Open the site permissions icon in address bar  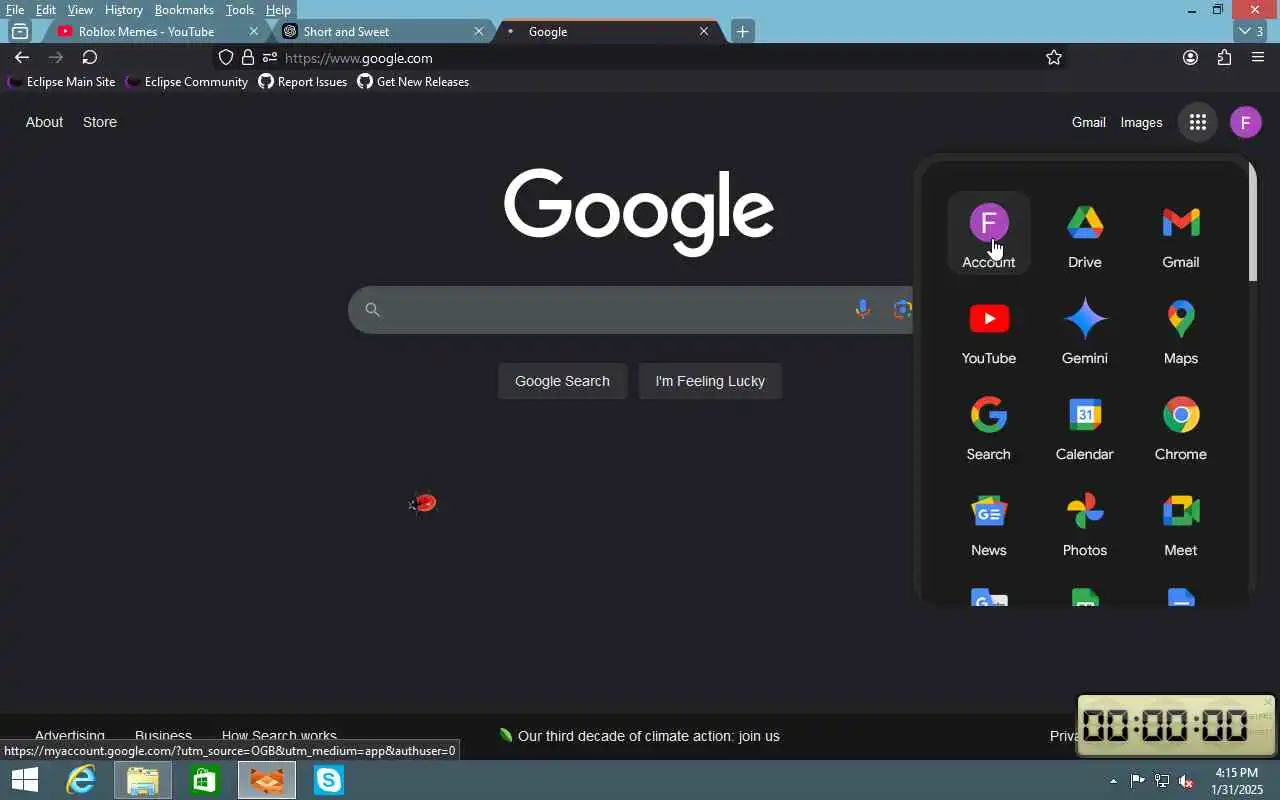[x=269, y=58]
